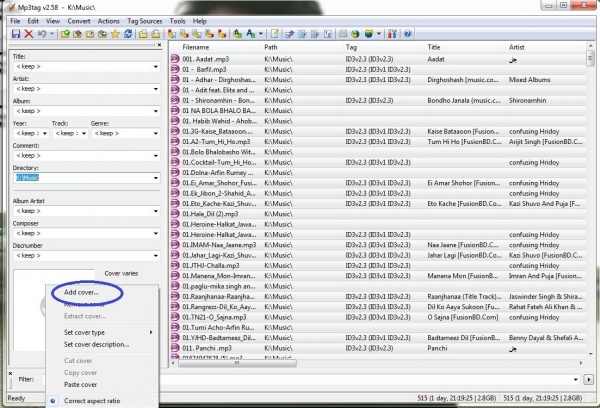Open the Track field dropdown
The width and height of the screenshot is (600, 408).
[x=84, y=133]
